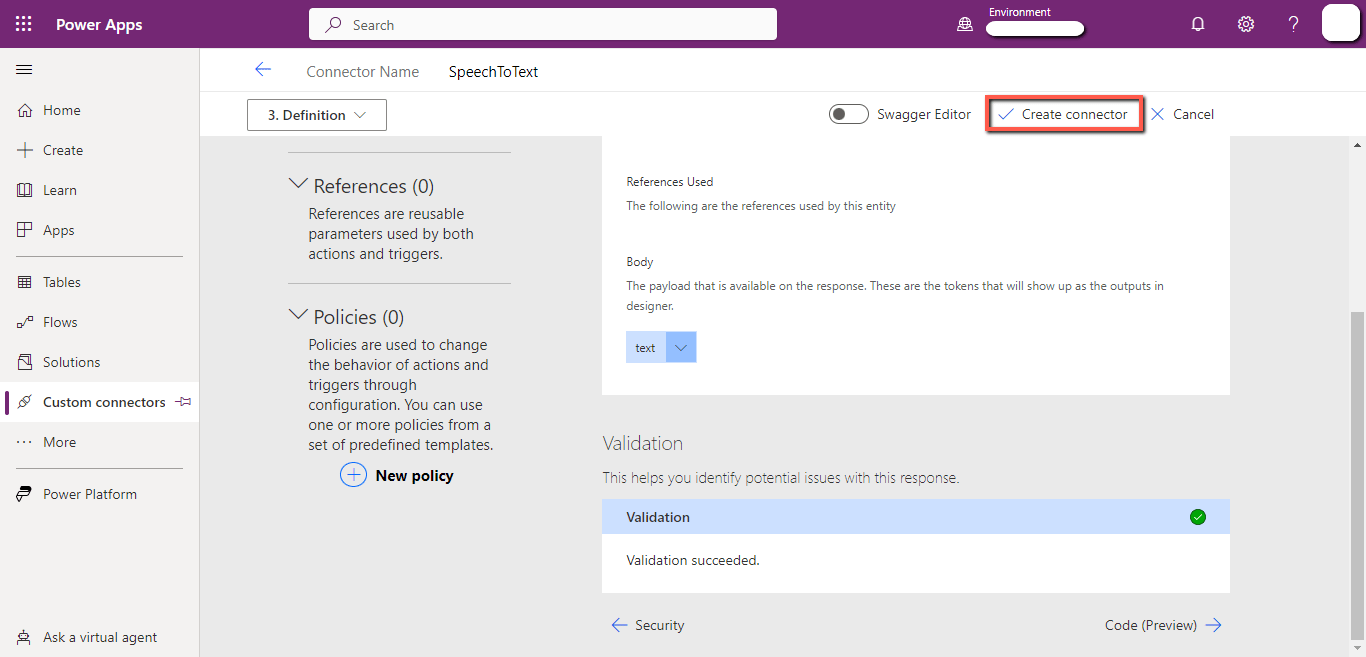The width and height of the screenshot is (1366, 657).
Task: Click the Create connector button
Action: pos(1064,114)
